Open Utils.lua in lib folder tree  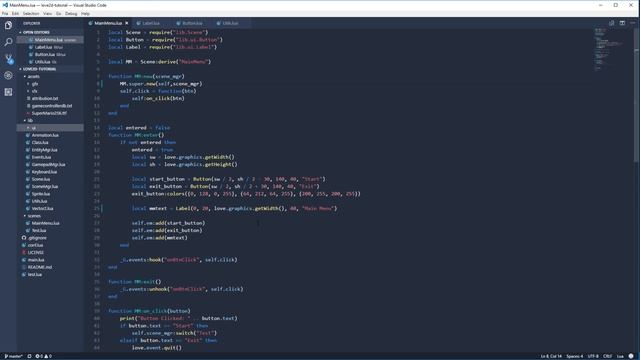coord(50,201)
